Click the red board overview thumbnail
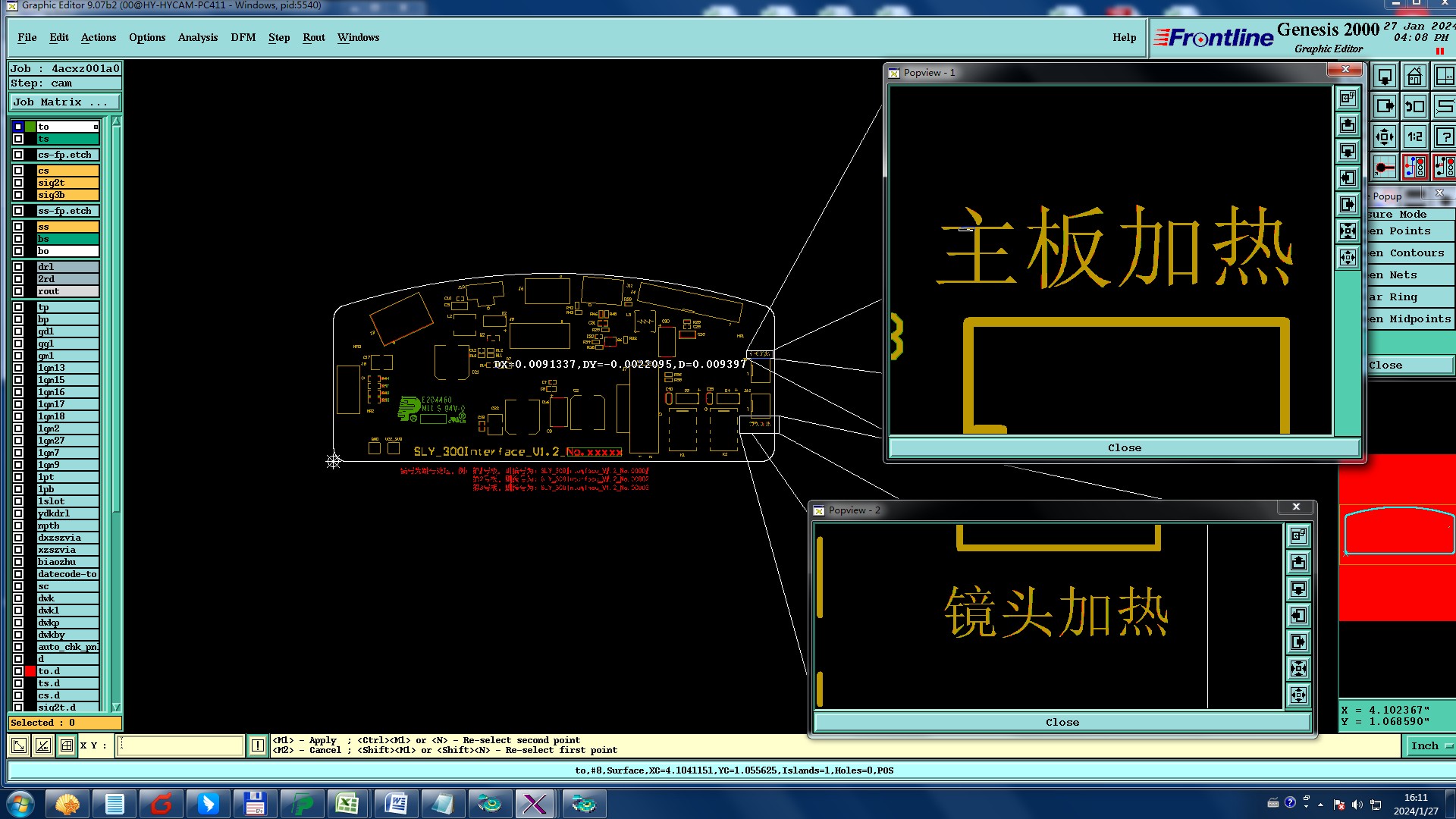Screen dimensions: 1456x819 click(x=1397, y=538)
